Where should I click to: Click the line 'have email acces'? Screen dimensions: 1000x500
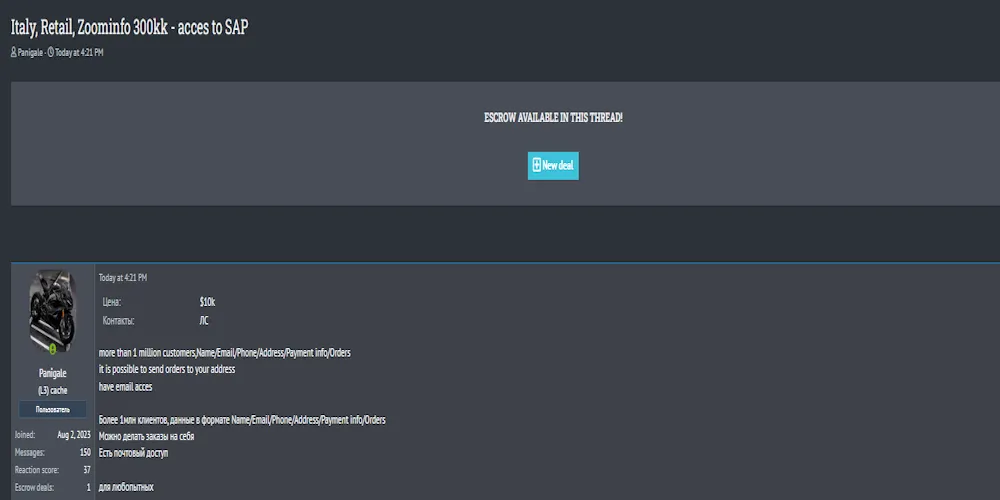pos(125,386)
